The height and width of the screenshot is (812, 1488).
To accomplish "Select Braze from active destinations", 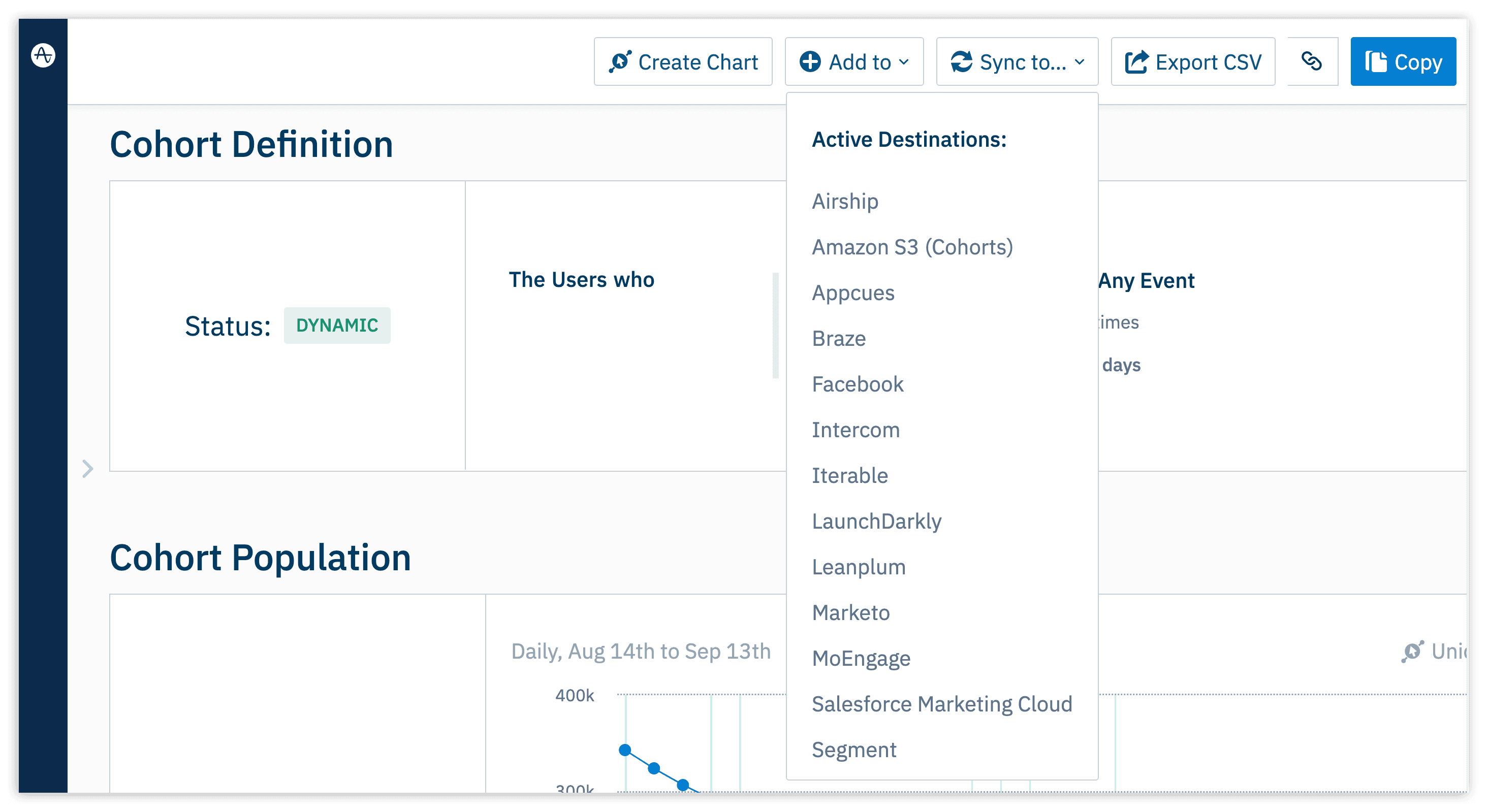I will (839, 338).
